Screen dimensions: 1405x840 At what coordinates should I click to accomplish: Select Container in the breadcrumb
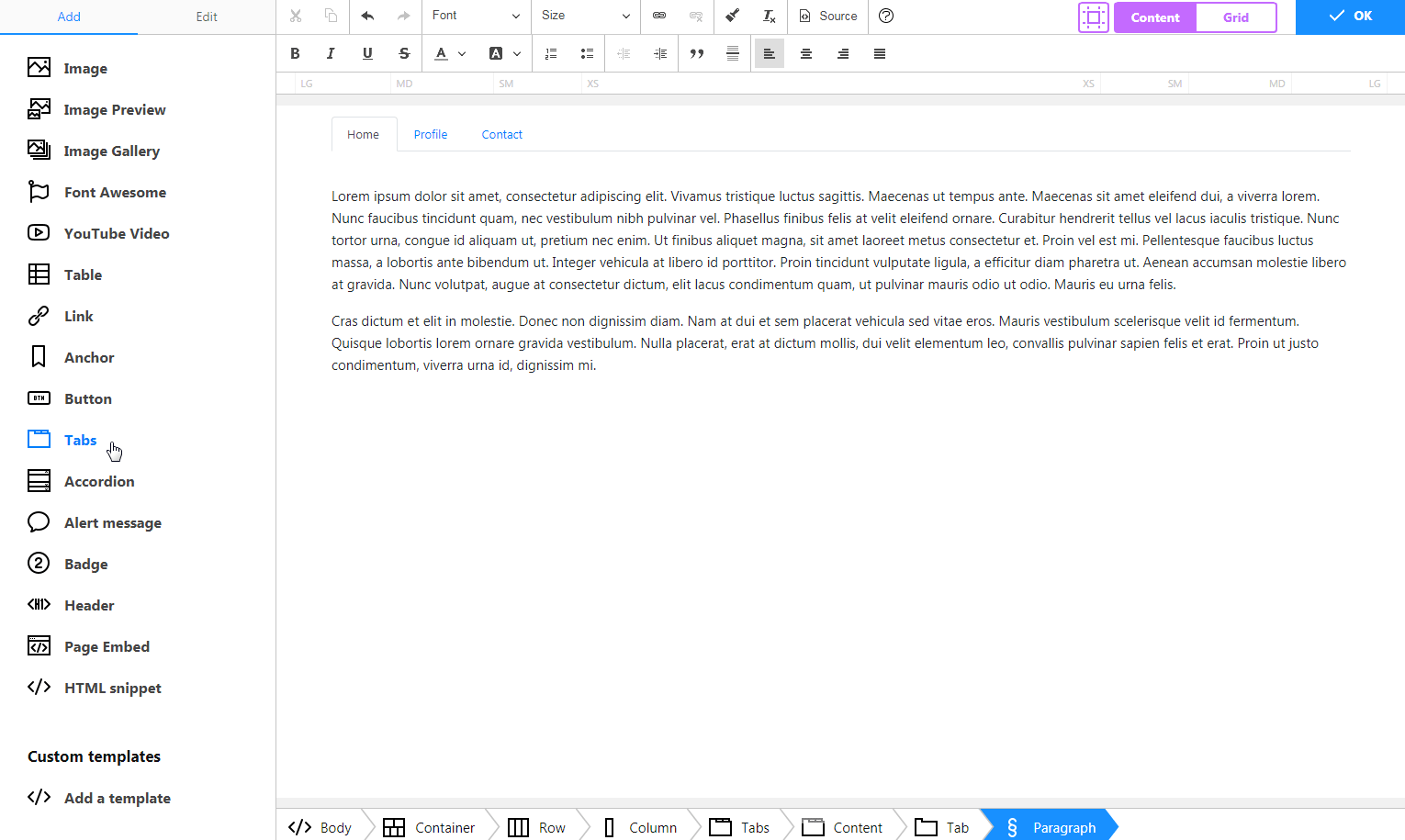pyautogui.click(x=429, y=827)
